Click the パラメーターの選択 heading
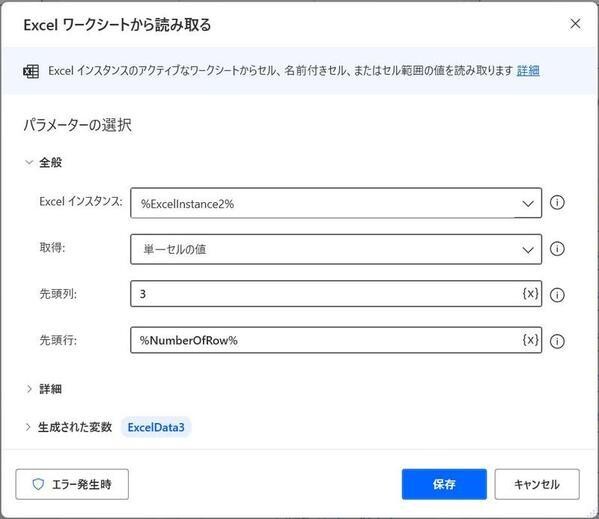The height and width of the screenshot is (519, 599). [x=78, y=125]
